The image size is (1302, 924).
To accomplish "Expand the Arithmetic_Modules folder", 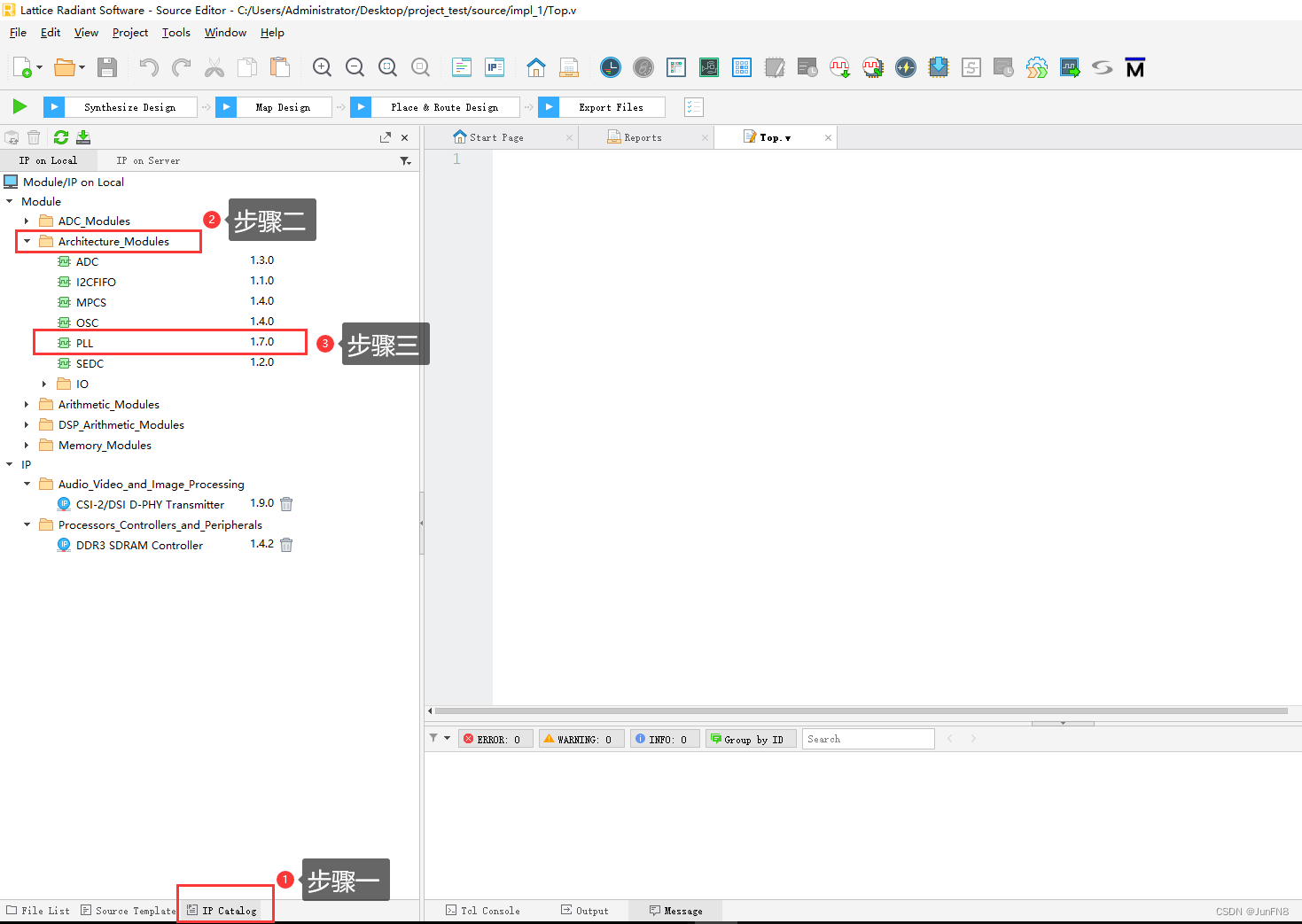I will click(x=27, y=404).
